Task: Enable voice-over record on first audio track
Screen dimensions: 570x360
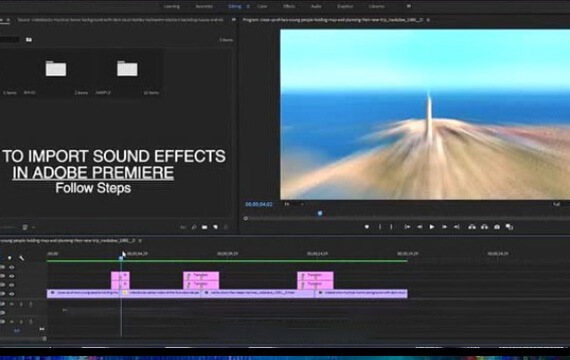Action: tap(31, 304)
